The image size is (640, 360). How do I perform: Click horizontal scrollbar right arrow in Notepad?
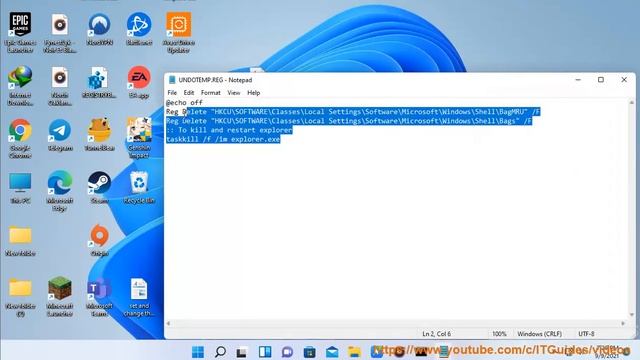pos(623,323)
